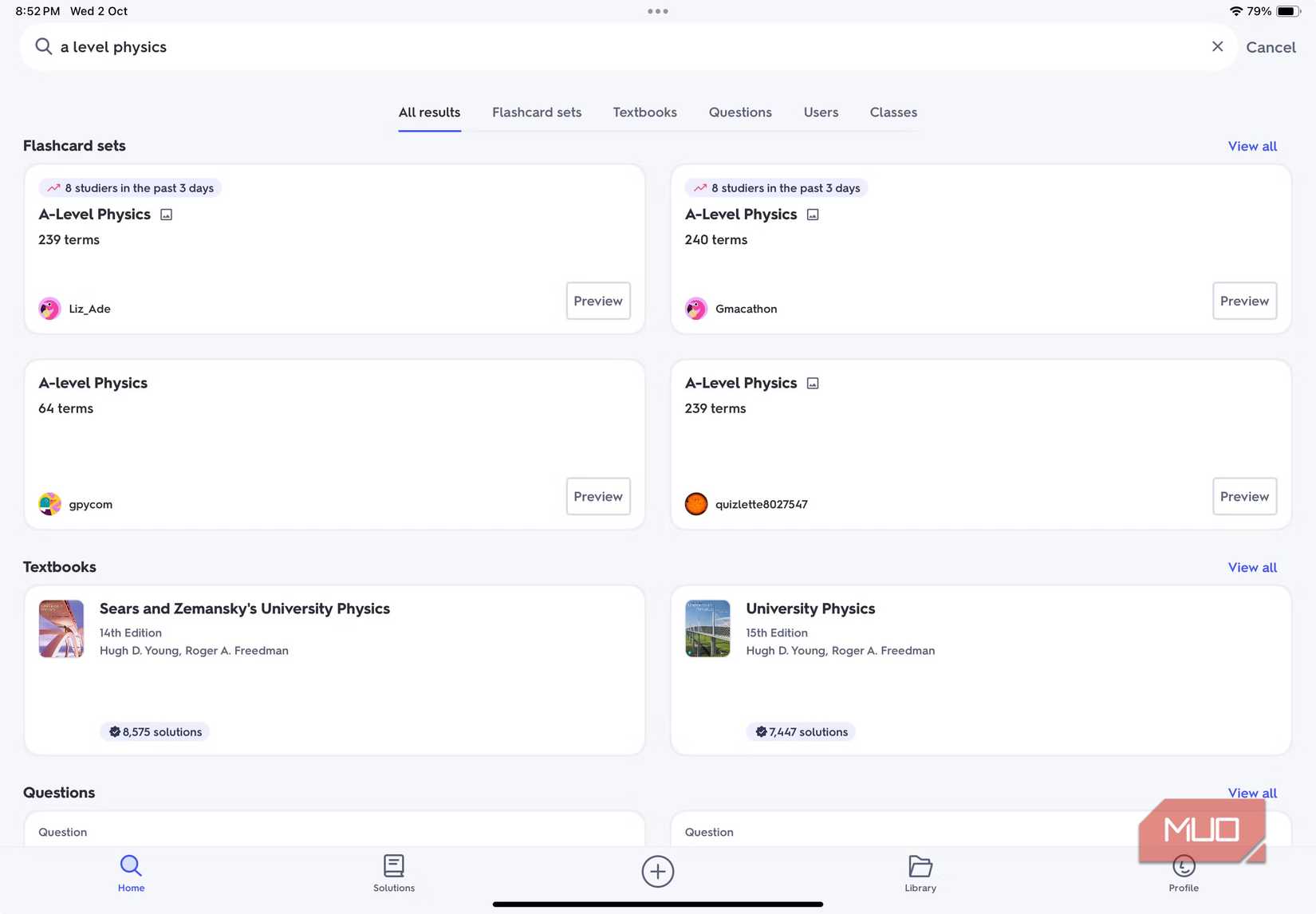The image size is (1316, 914).
Task: Tap the 8:52 PM clock
Action: (x=37, y=11)
